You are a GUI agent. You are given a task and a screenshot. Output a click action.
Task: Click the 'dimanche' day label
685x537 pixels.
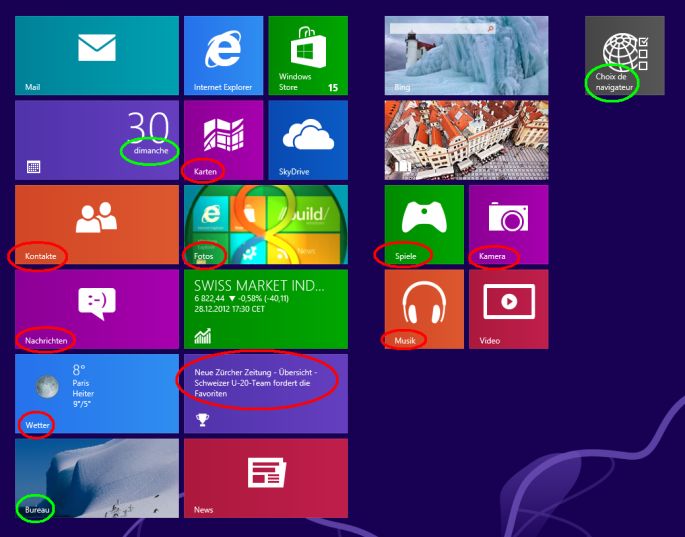(151, 151)
